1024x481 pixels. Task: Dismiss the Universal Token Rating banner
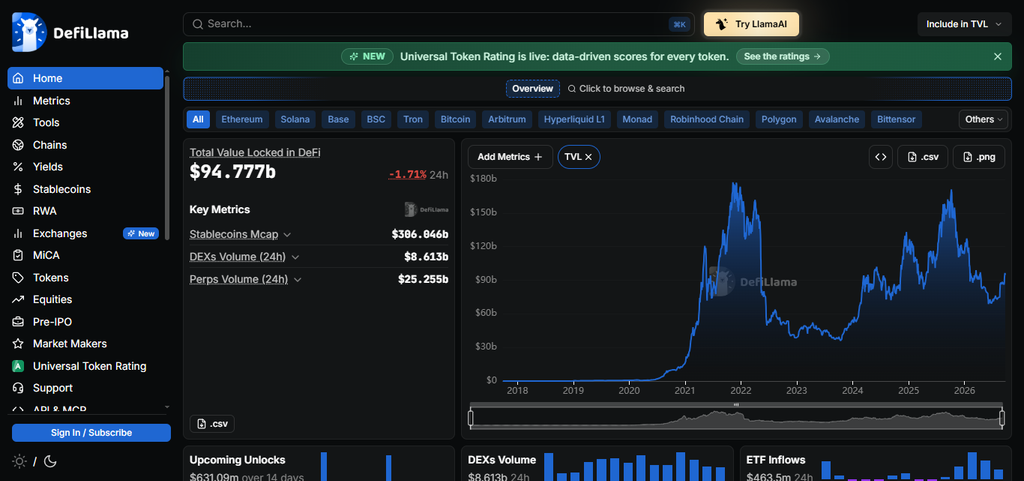(x=997, y=57)
